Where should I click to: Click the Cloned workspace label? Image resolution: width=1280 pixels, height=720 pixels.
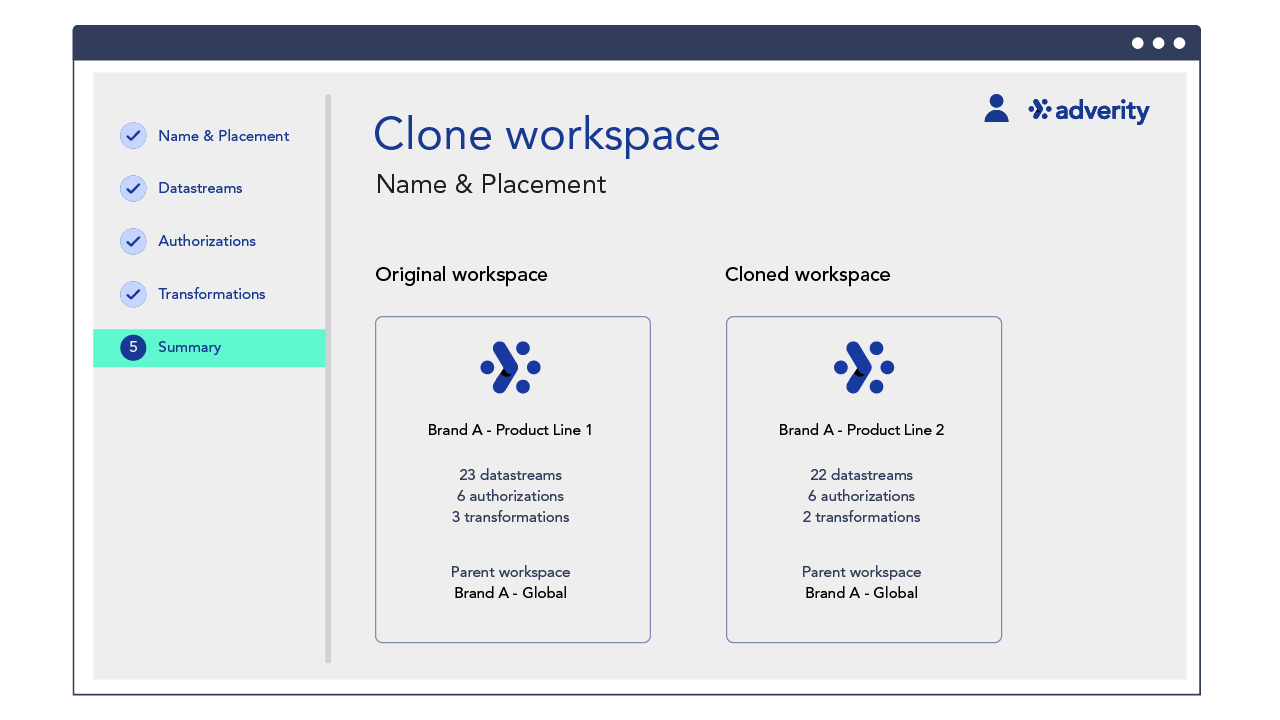click(808, 274)
